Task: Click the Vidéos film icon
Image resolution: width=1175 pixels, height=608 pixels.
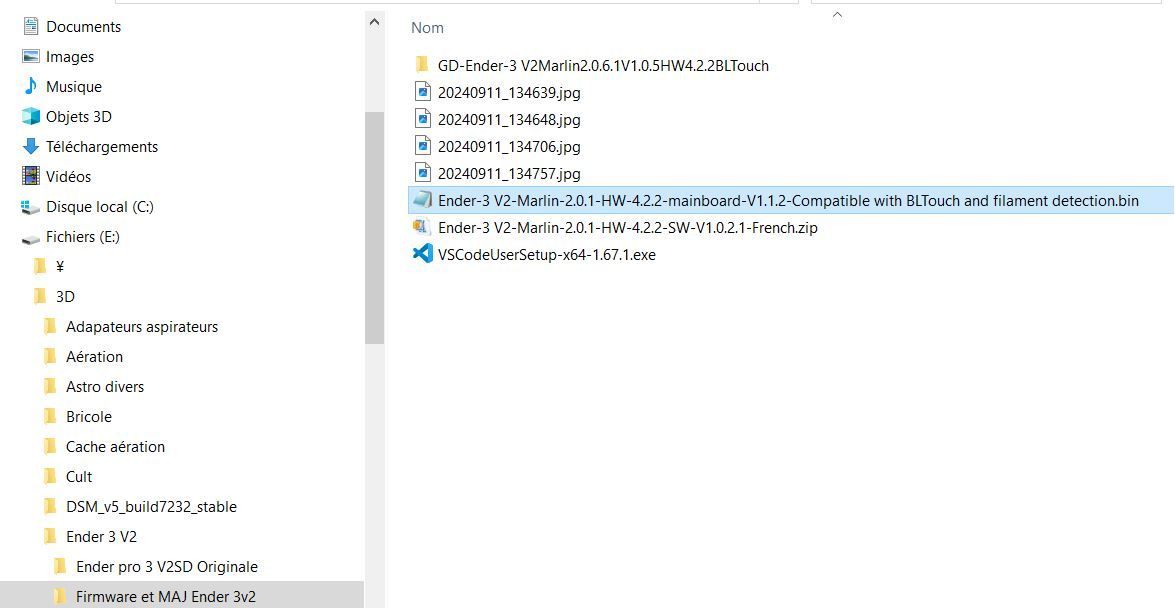Action: click(x=31, y=176)
